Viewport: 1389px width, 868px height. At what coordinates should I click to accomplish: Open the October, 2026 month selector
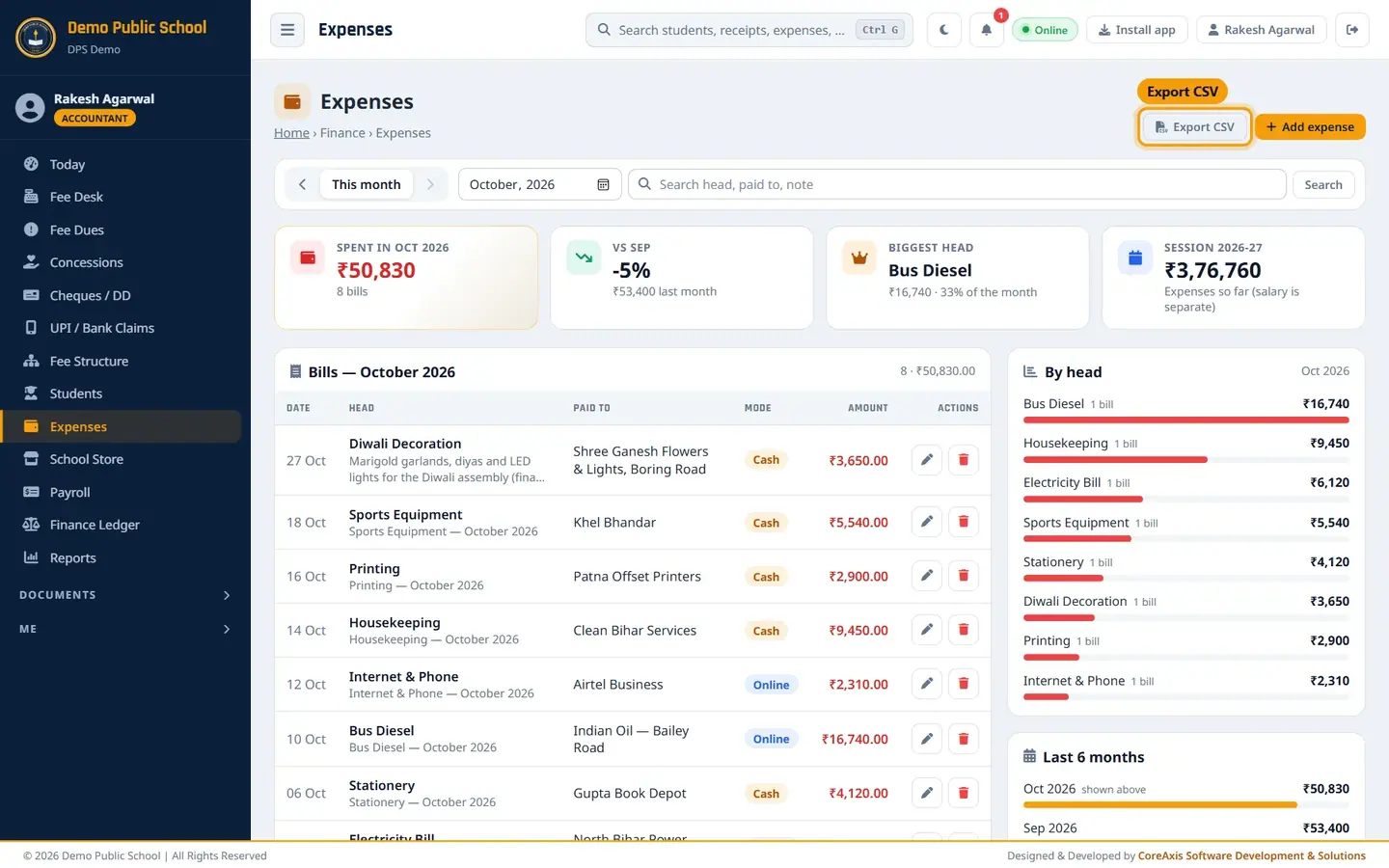tap(539, 184)
